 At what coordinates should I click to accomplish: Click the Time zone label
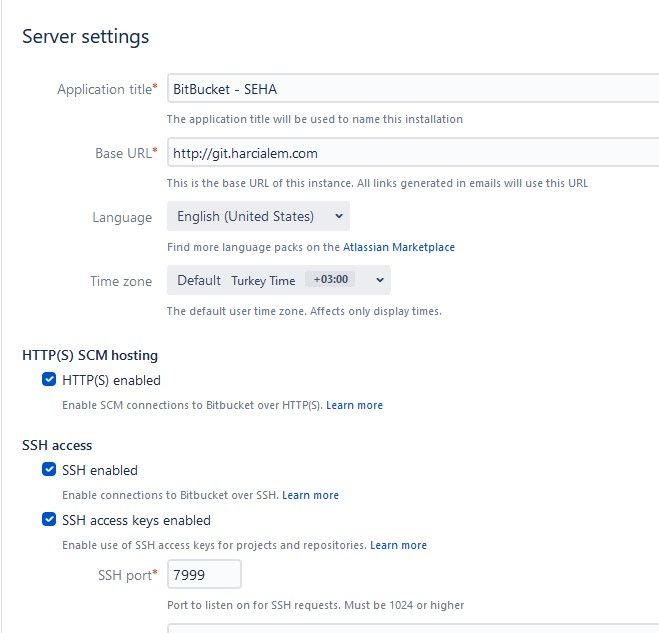pos(121,281)
